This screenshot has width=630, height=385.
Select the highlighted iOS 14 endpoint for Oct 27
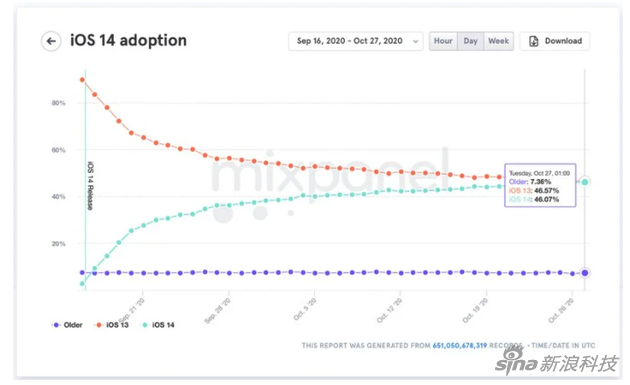pos(585,182)
